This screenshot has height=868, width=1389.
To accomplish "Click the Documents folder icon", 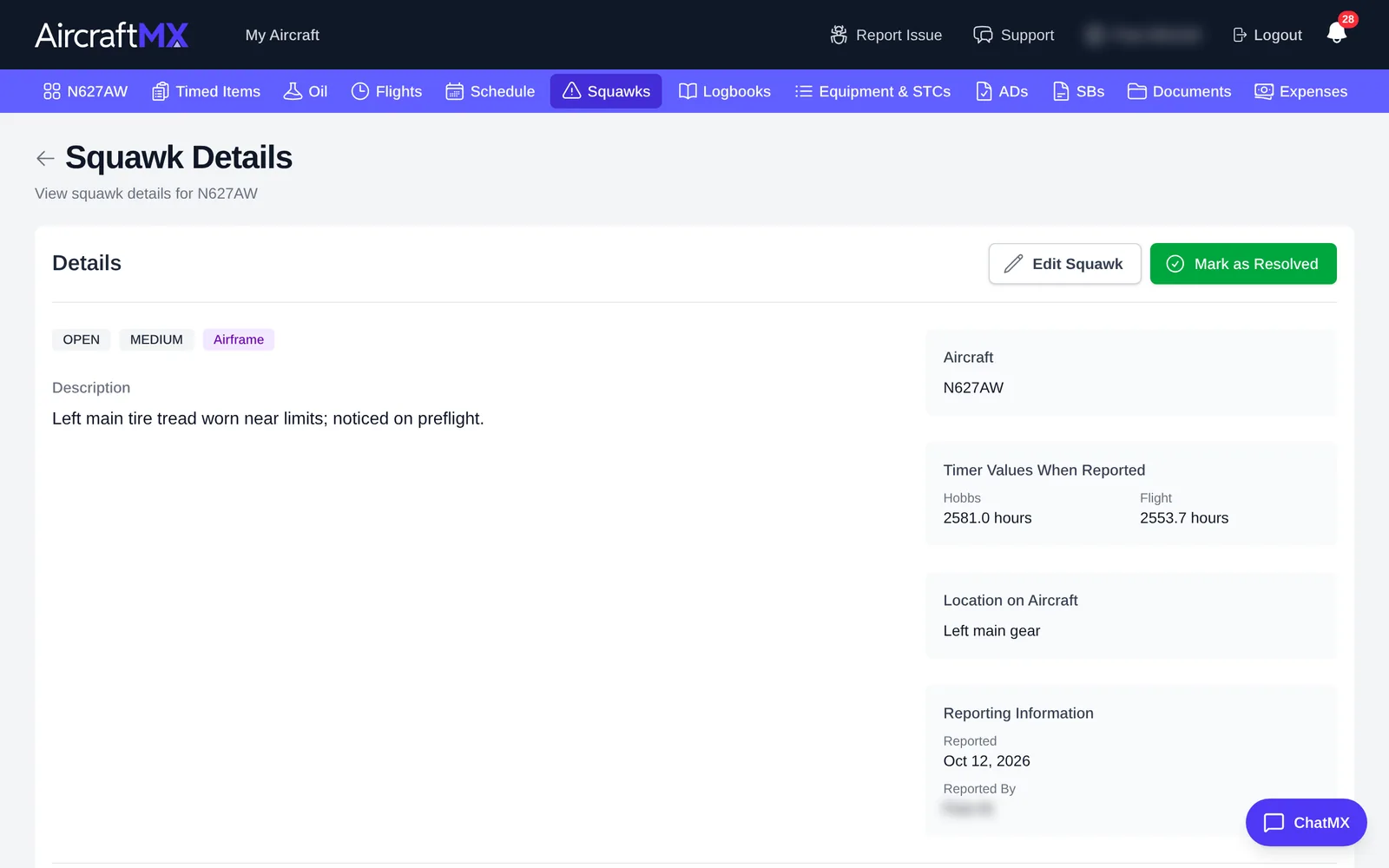I will [x=1137, y=91].
